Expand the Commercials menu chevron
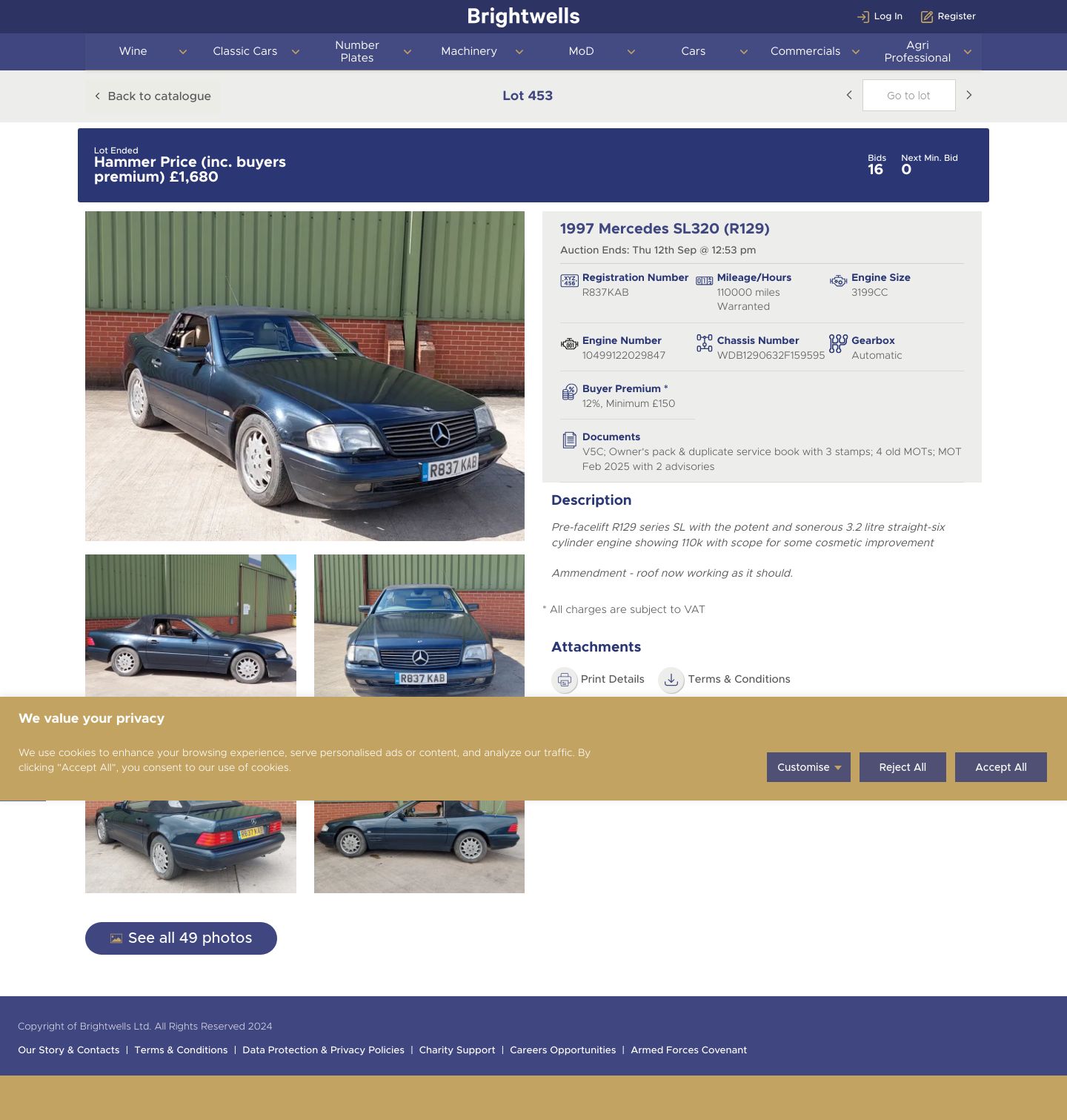 pos(856,52)
